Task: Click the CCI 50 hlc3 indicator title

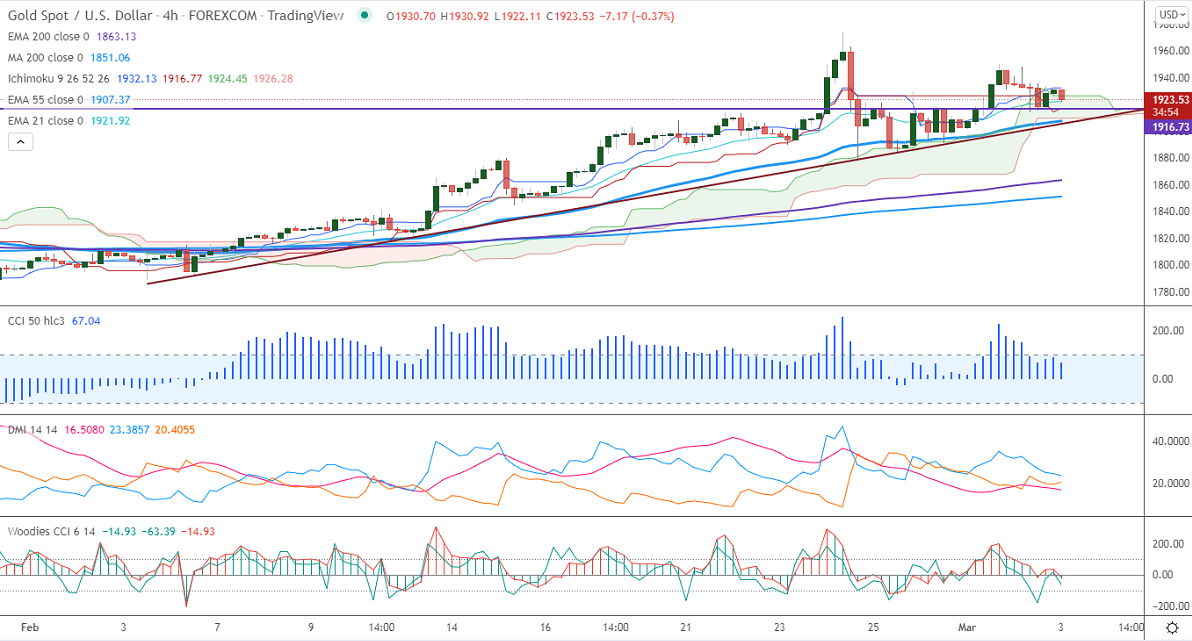Action: 36,321
